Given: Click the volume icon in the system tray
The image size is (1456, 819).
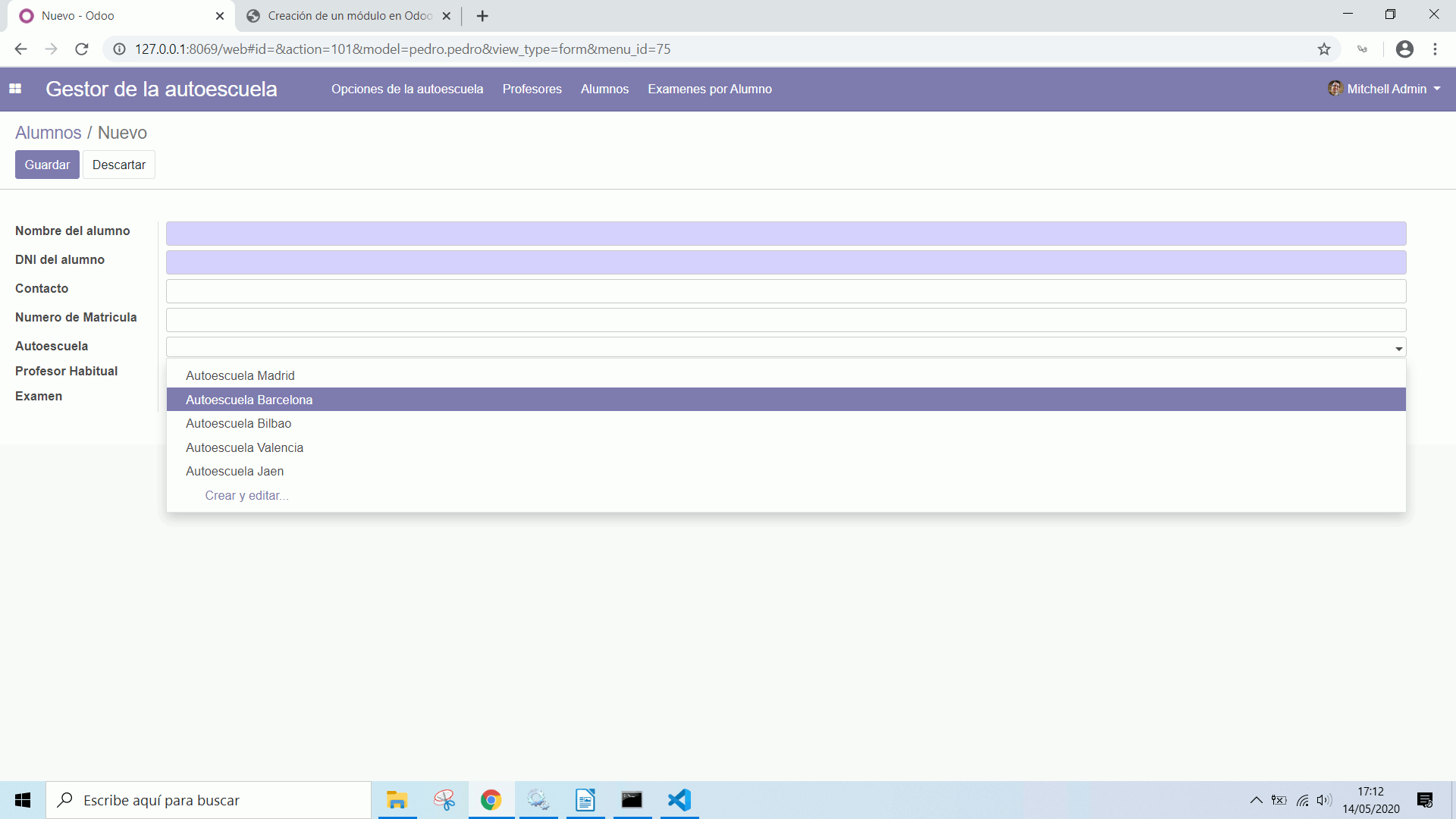Looking at the screenshot, I should 1325,800.
